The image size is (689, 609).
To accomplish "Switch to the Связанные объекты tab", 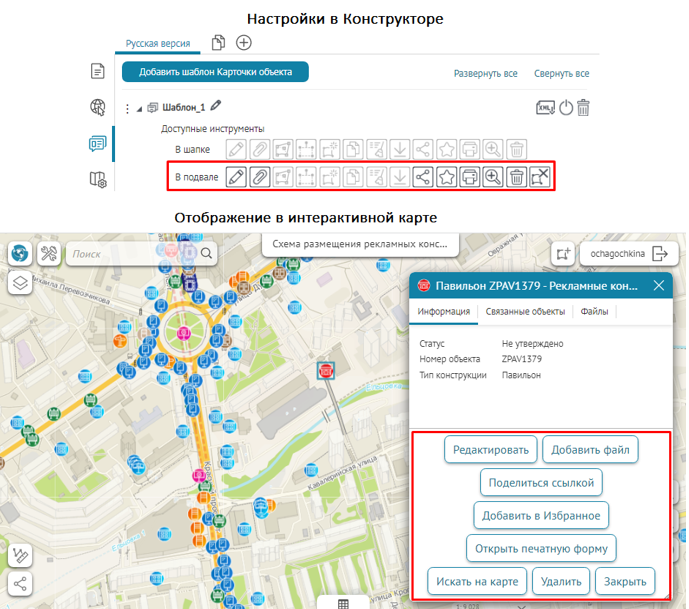I will tap(525, 312).
